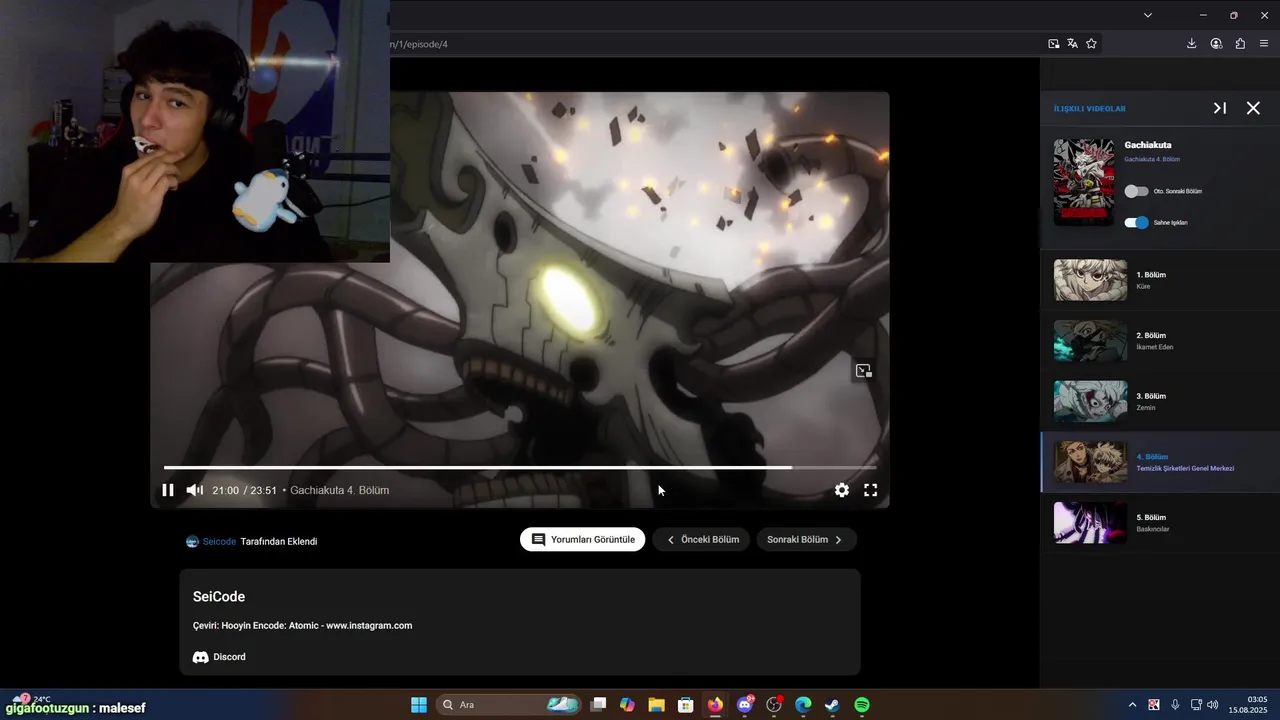1280x720 pixels.
Task: Skip to next video icon in sidebar
Action: [1220, 108]
